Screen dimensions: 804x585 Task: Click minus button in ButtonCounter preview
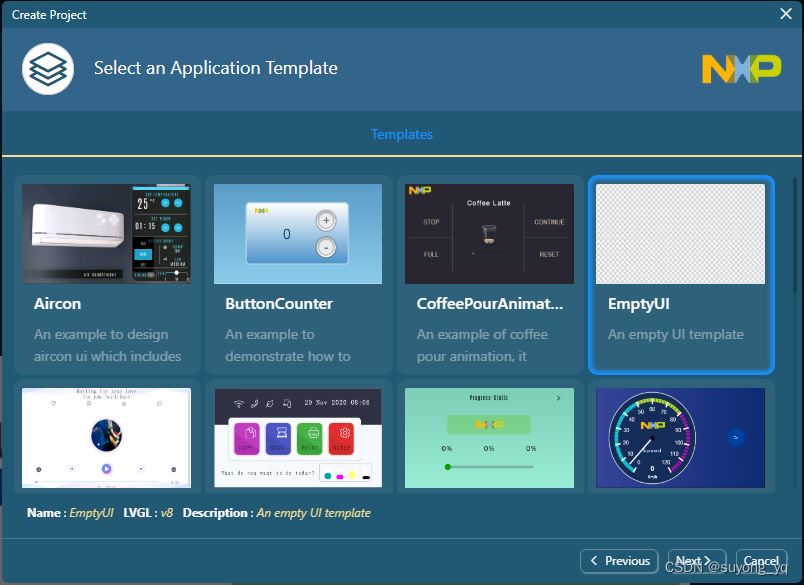pos(326,247)
